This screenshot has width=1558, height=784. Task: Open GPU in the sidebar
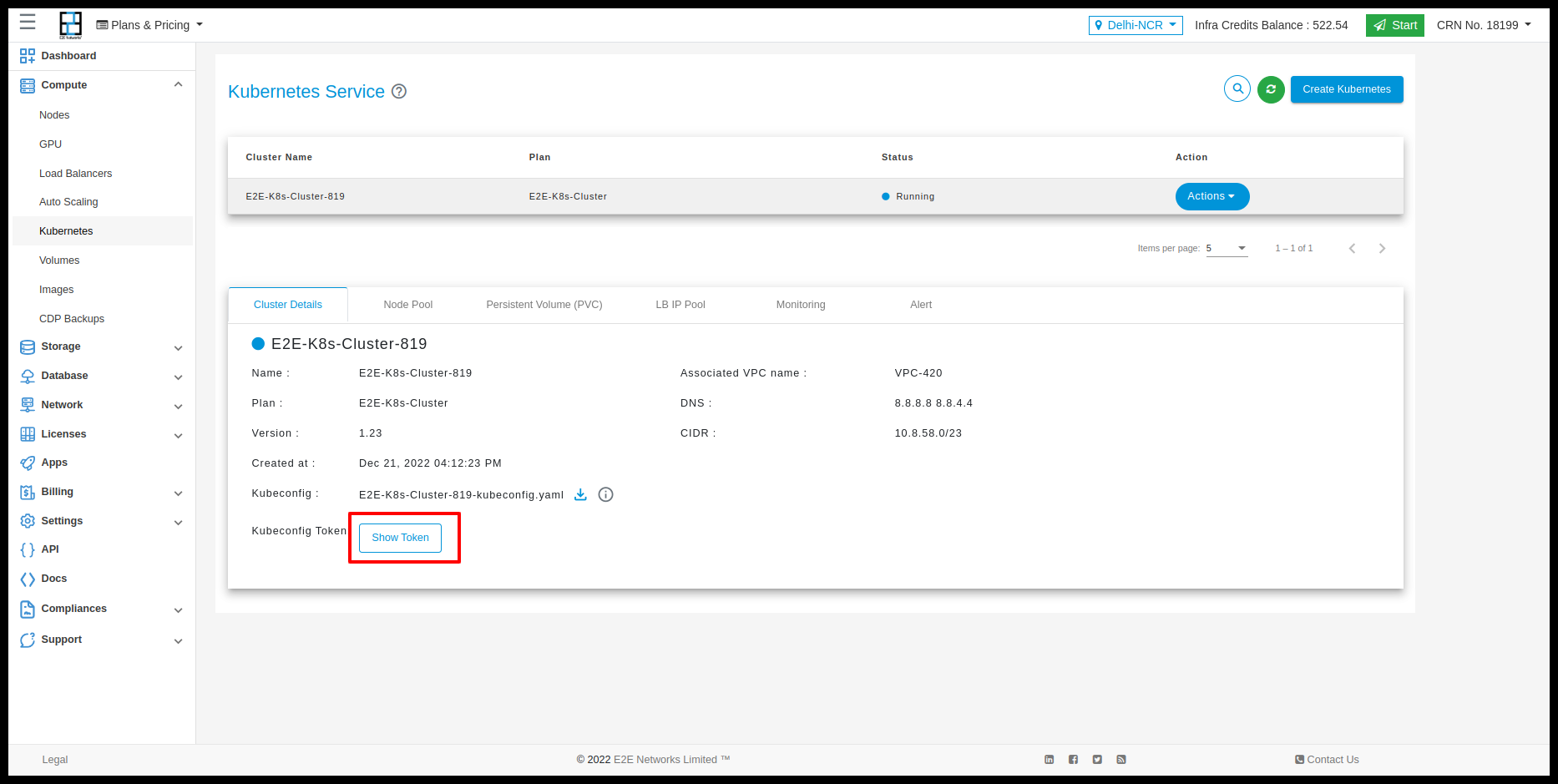(x=51, y=144)
